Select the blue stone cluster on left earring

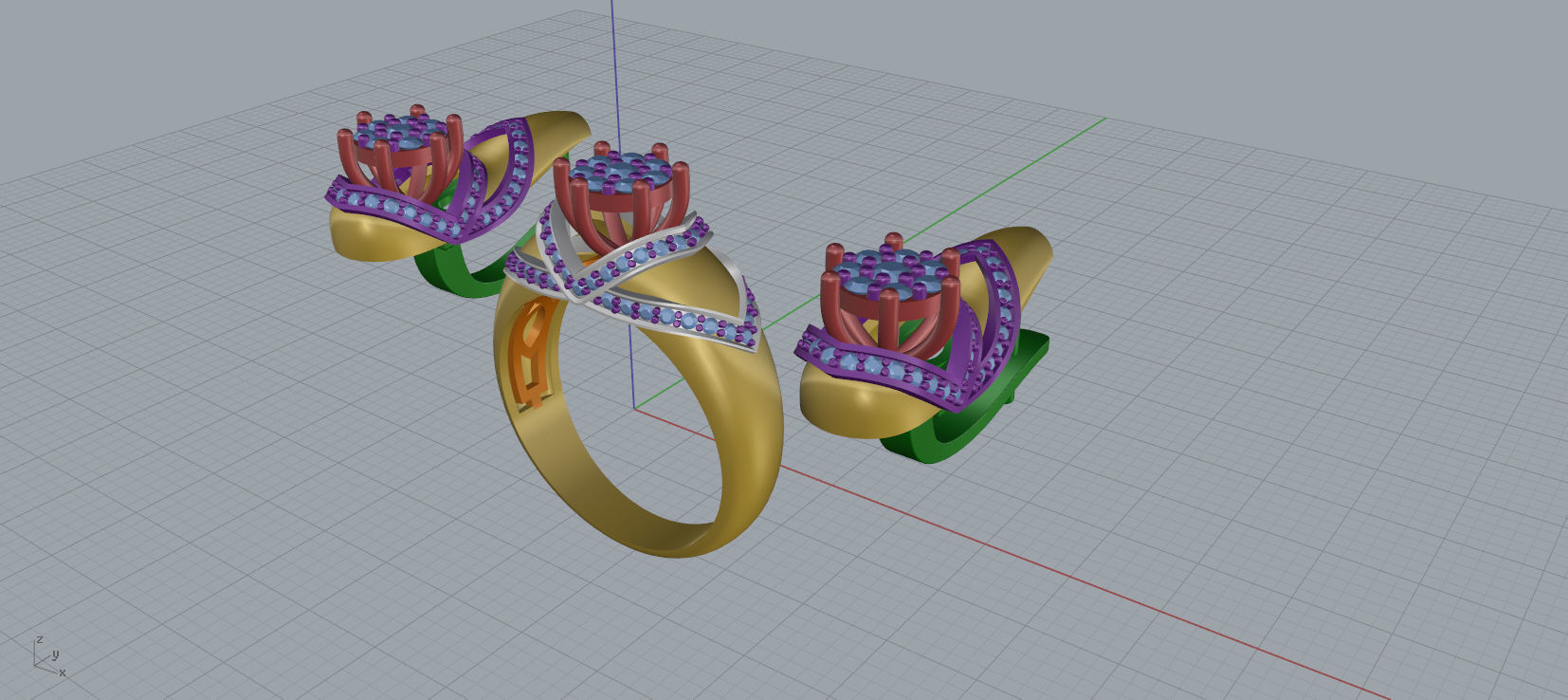[408, 133]
